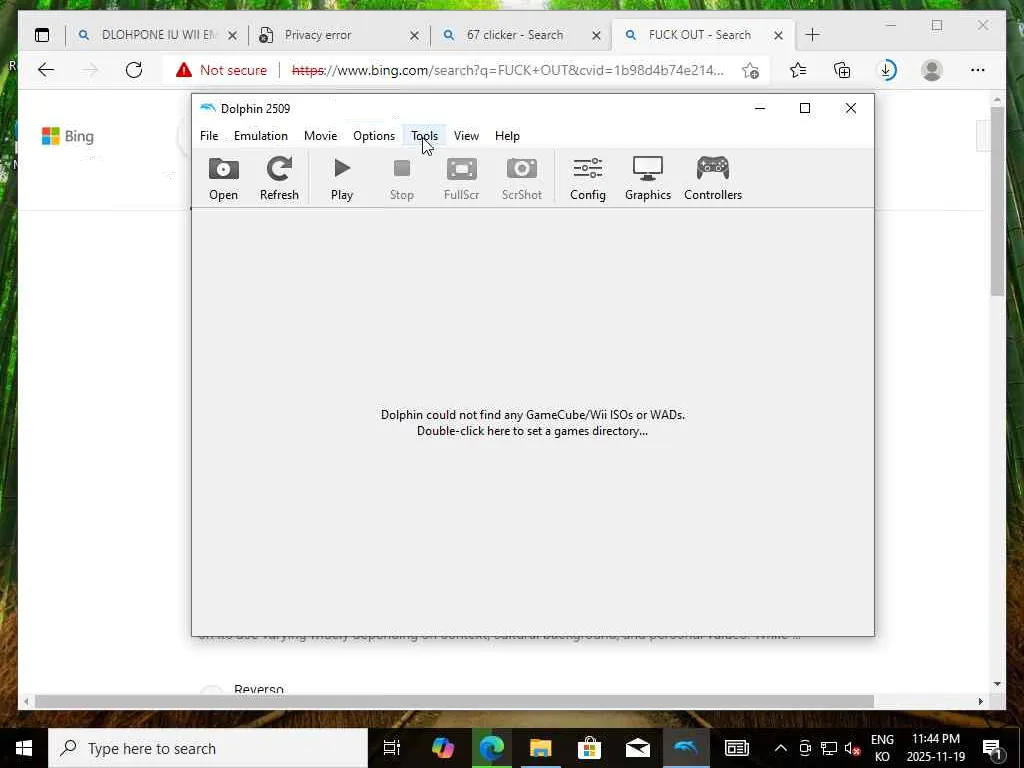Close the Dolphin 2509 window

[851, 108]
